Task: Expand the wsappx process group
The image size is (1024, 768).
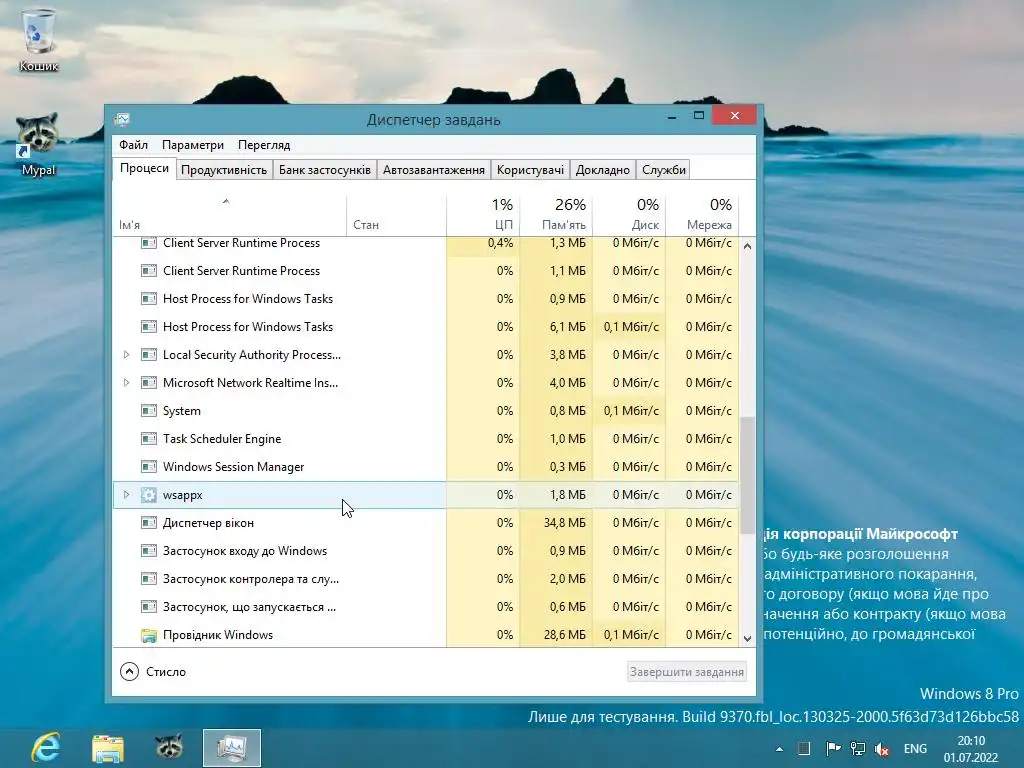Action: coord(127,495)
